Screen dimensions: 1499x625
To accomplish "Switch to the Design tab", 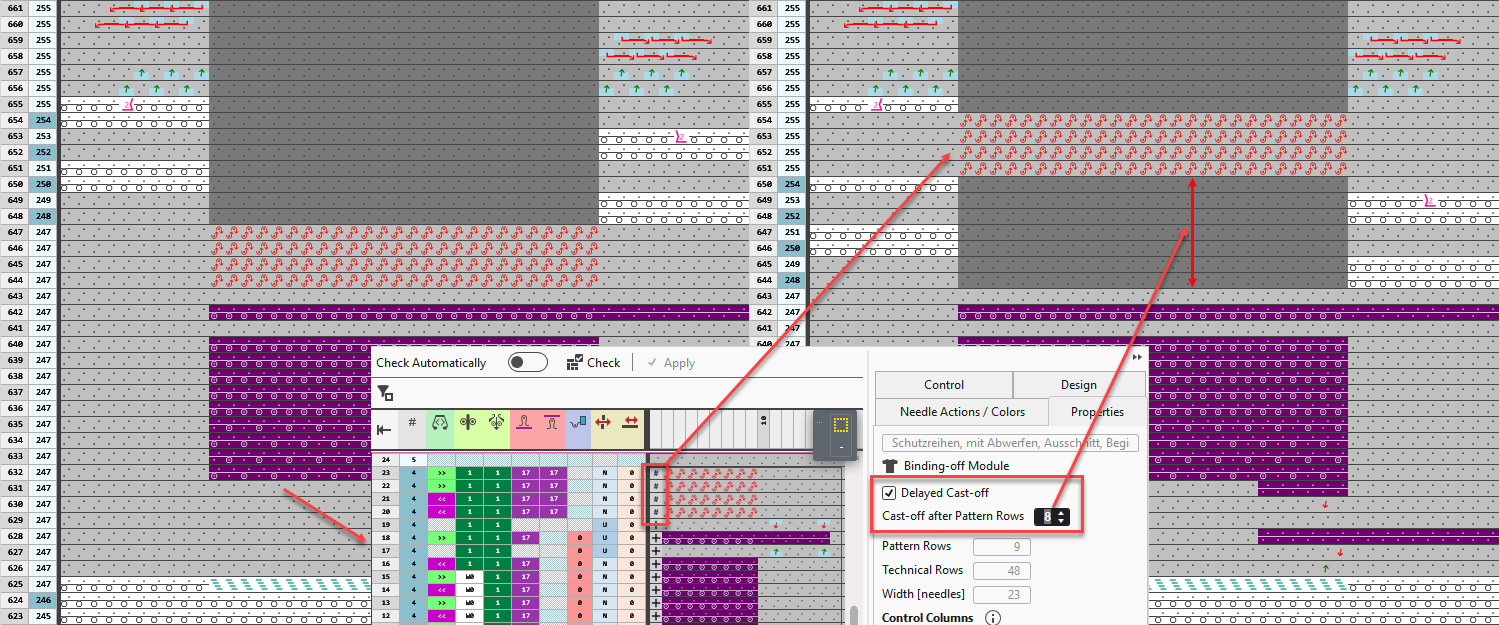I will pyautogui.click(x=1078, y=385).
